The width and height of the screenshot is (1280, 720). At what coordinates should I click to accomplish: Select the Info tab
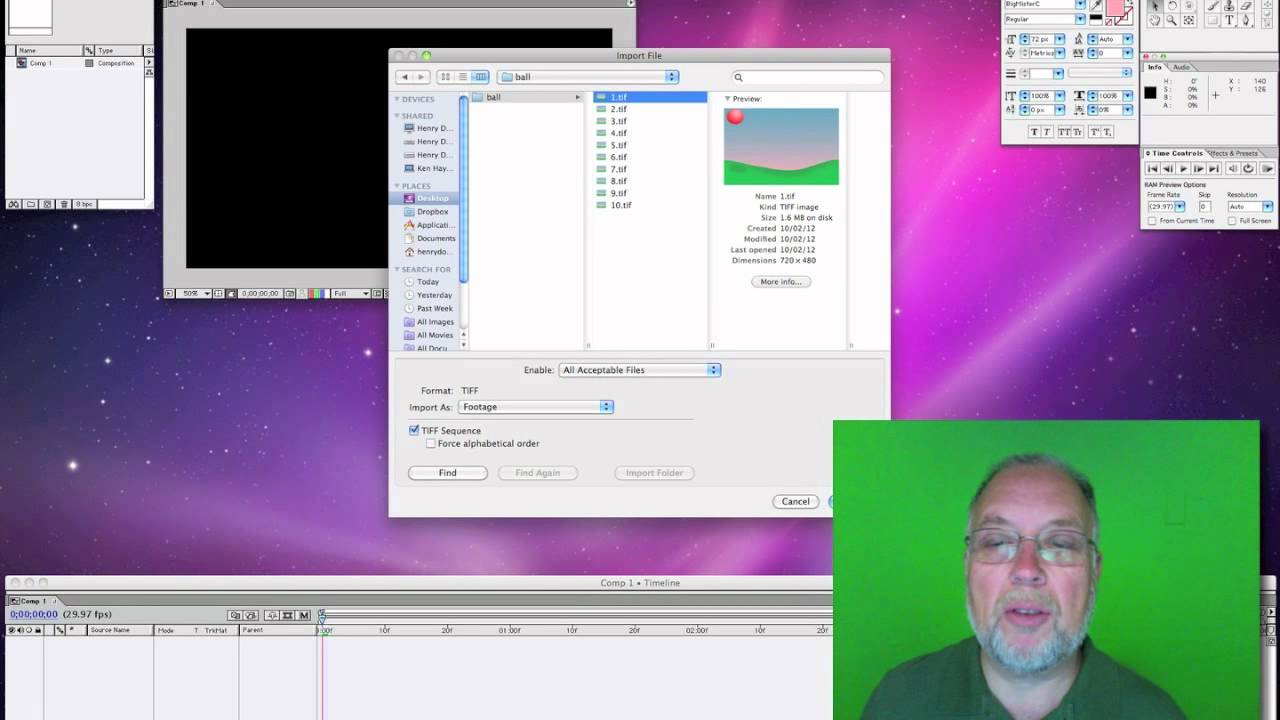click(1155, 67)
